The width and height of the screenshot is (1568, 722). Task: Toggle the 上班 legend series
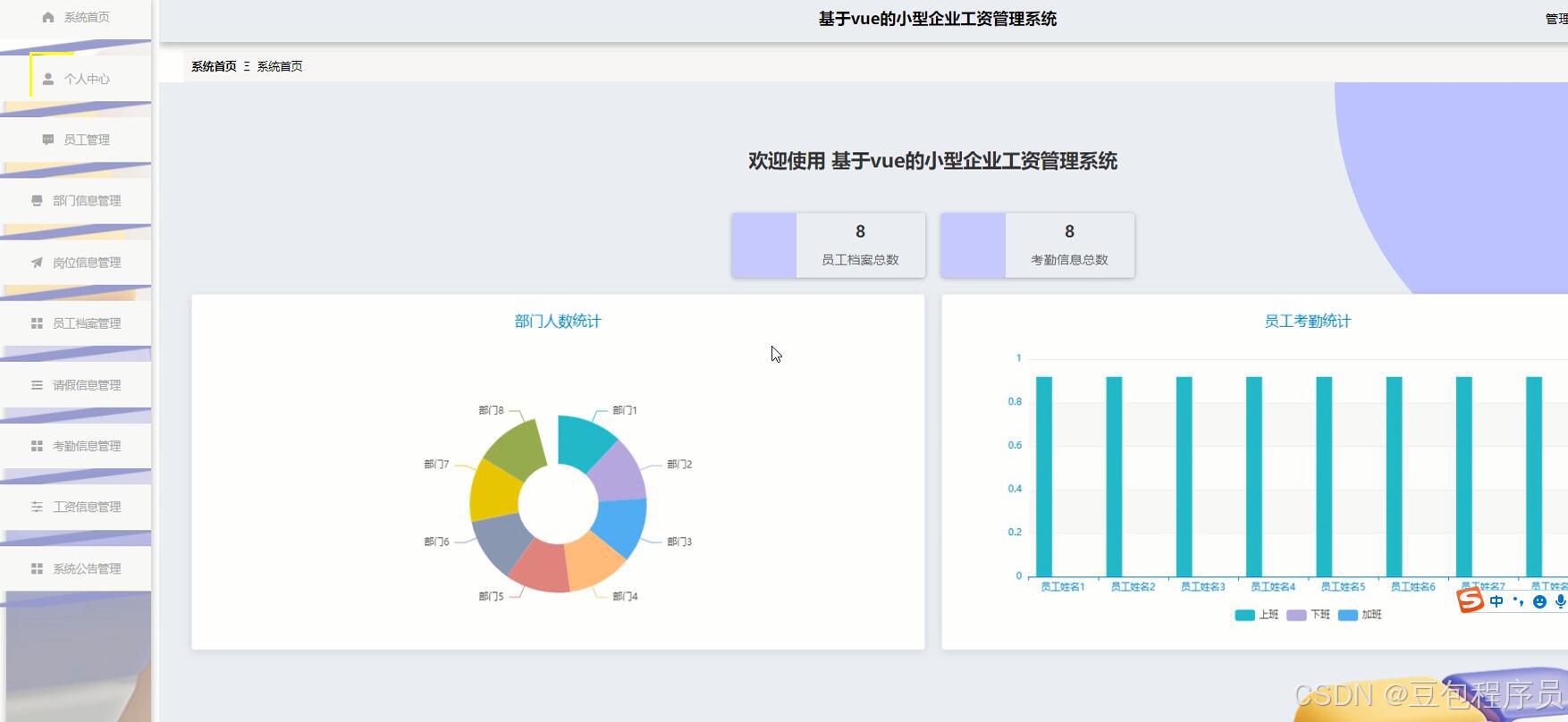tap(1257, 615)
